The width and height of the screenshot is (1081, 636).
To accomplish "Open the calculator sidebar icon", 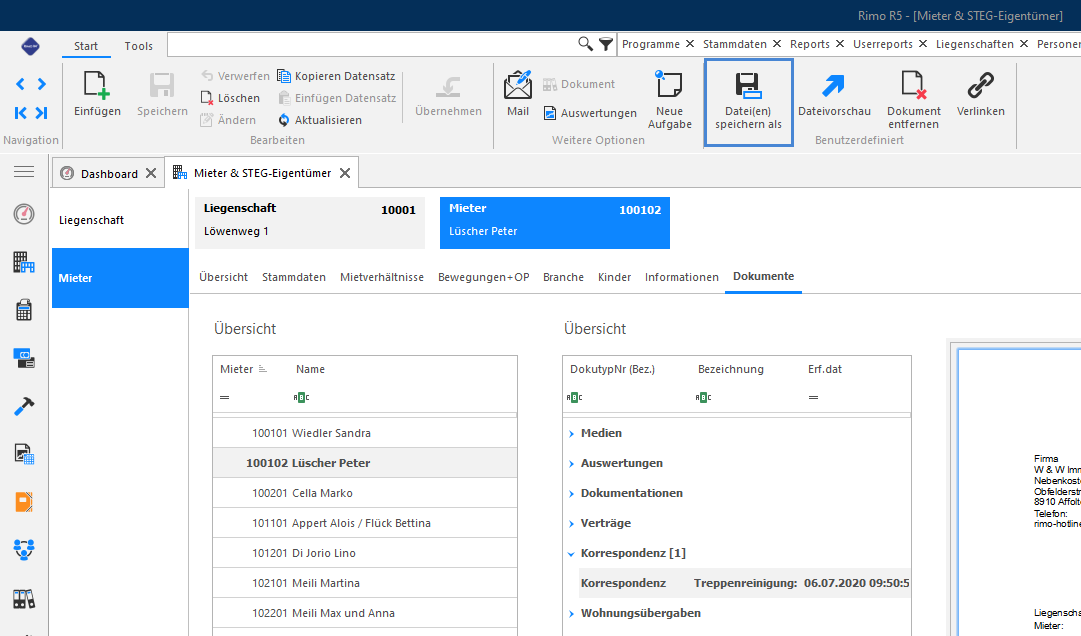I will tap(24, 311).
